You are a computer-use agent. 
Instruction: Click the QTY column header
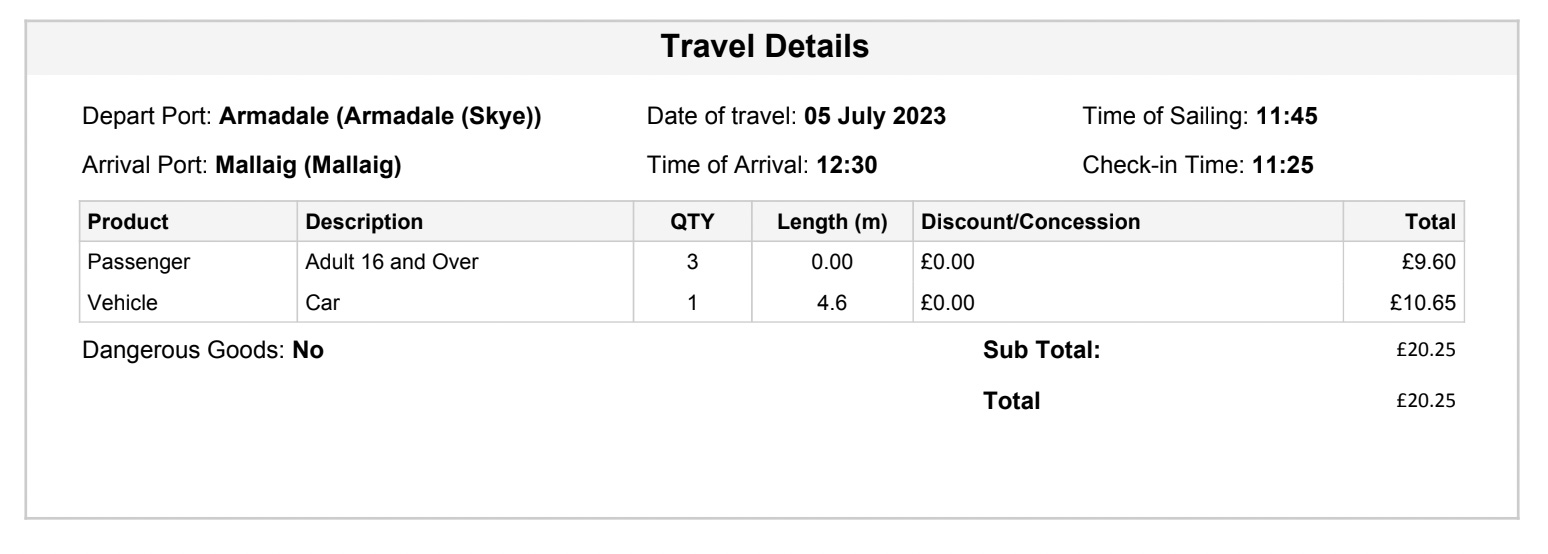pyautogui.click(x=692, y=222)
